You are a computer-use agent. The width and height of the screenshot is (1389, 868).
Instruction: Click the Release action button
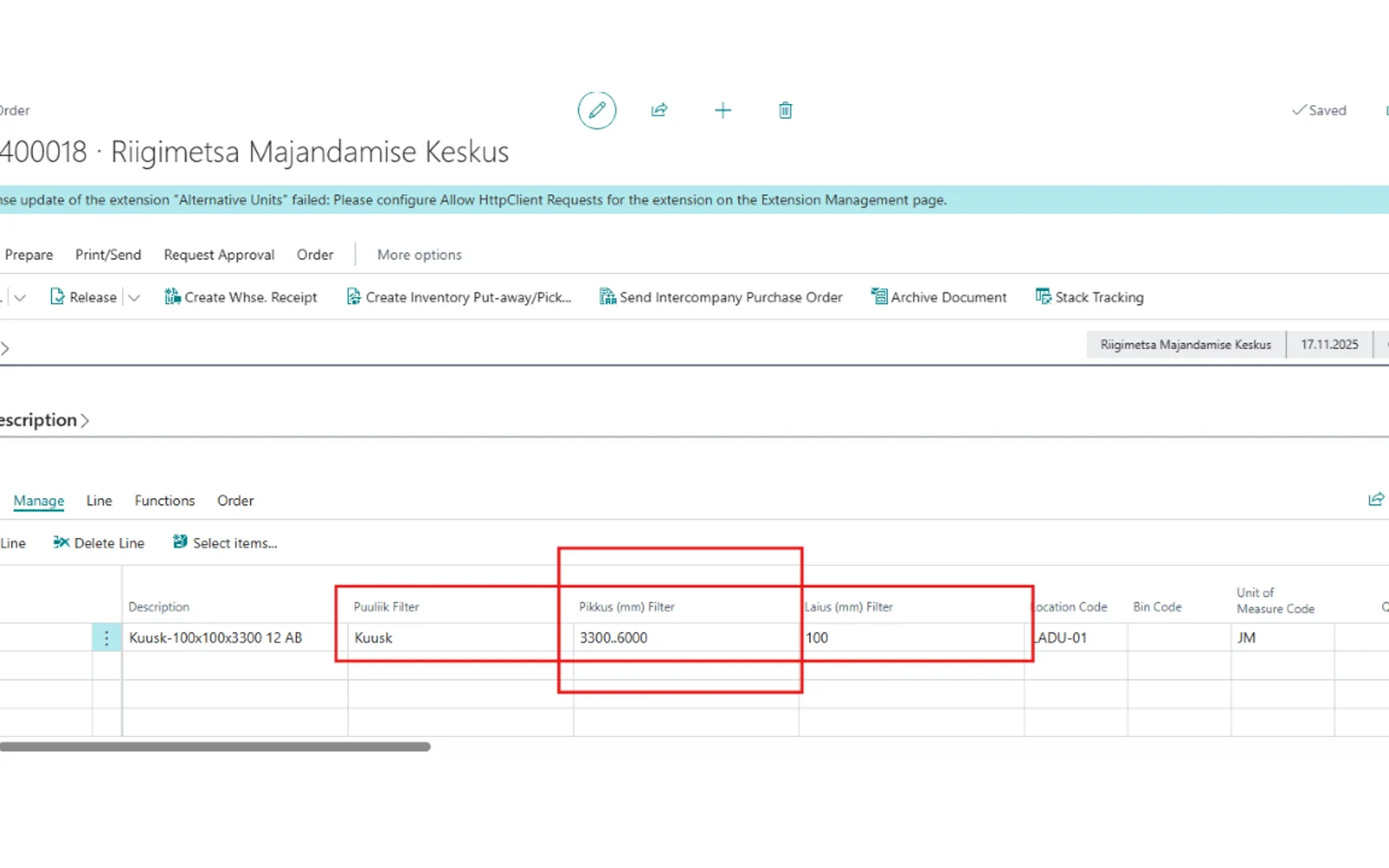(83, 297)
